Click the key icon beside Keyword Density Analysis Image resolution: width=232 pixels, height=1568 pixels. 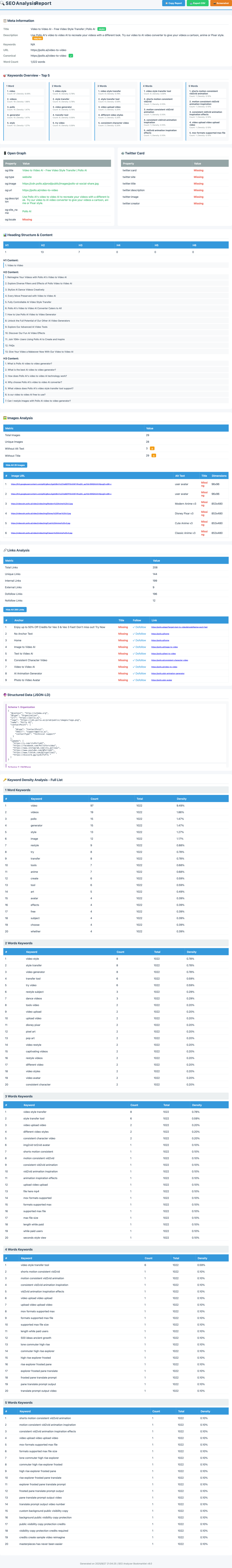coord(5,780)
